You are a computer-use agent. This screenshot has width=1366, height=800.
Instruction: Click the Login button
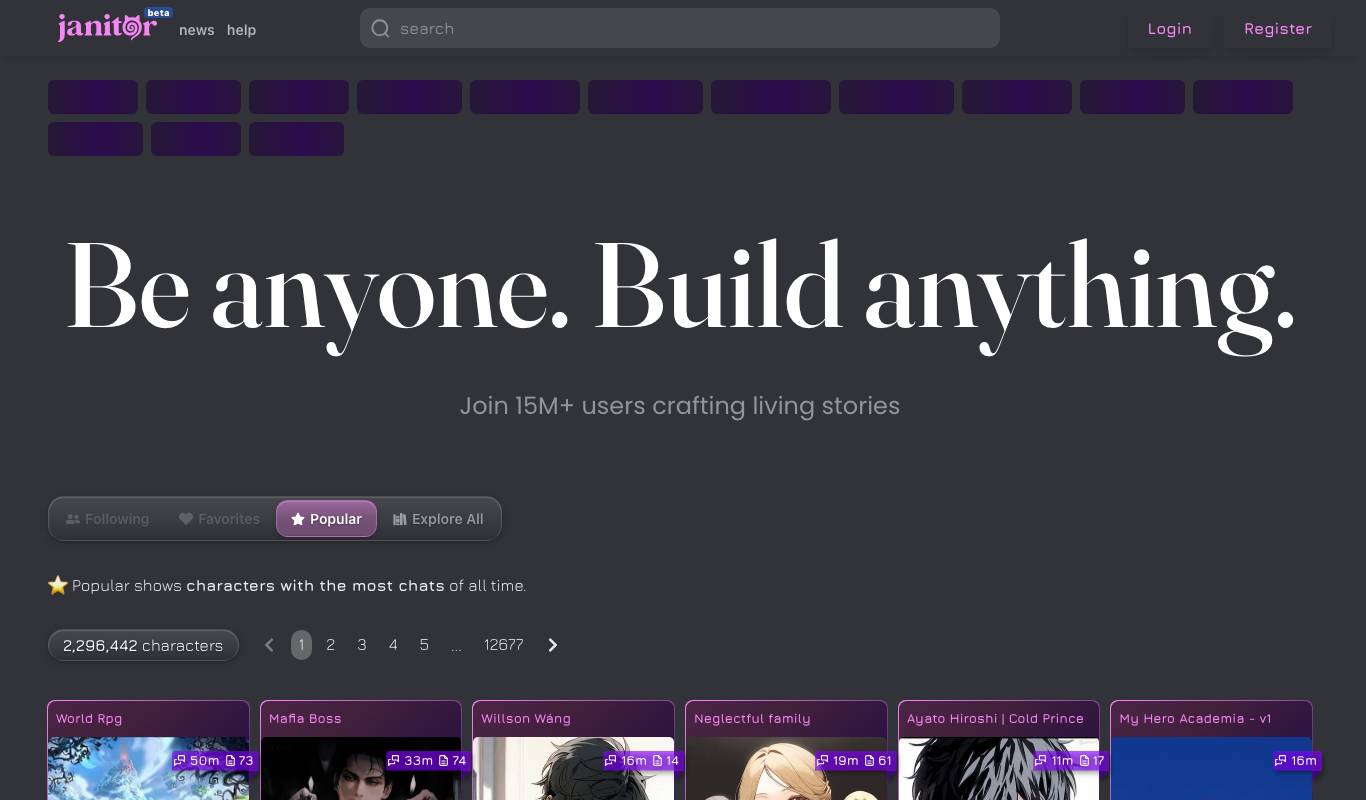tap(1170, 29)
